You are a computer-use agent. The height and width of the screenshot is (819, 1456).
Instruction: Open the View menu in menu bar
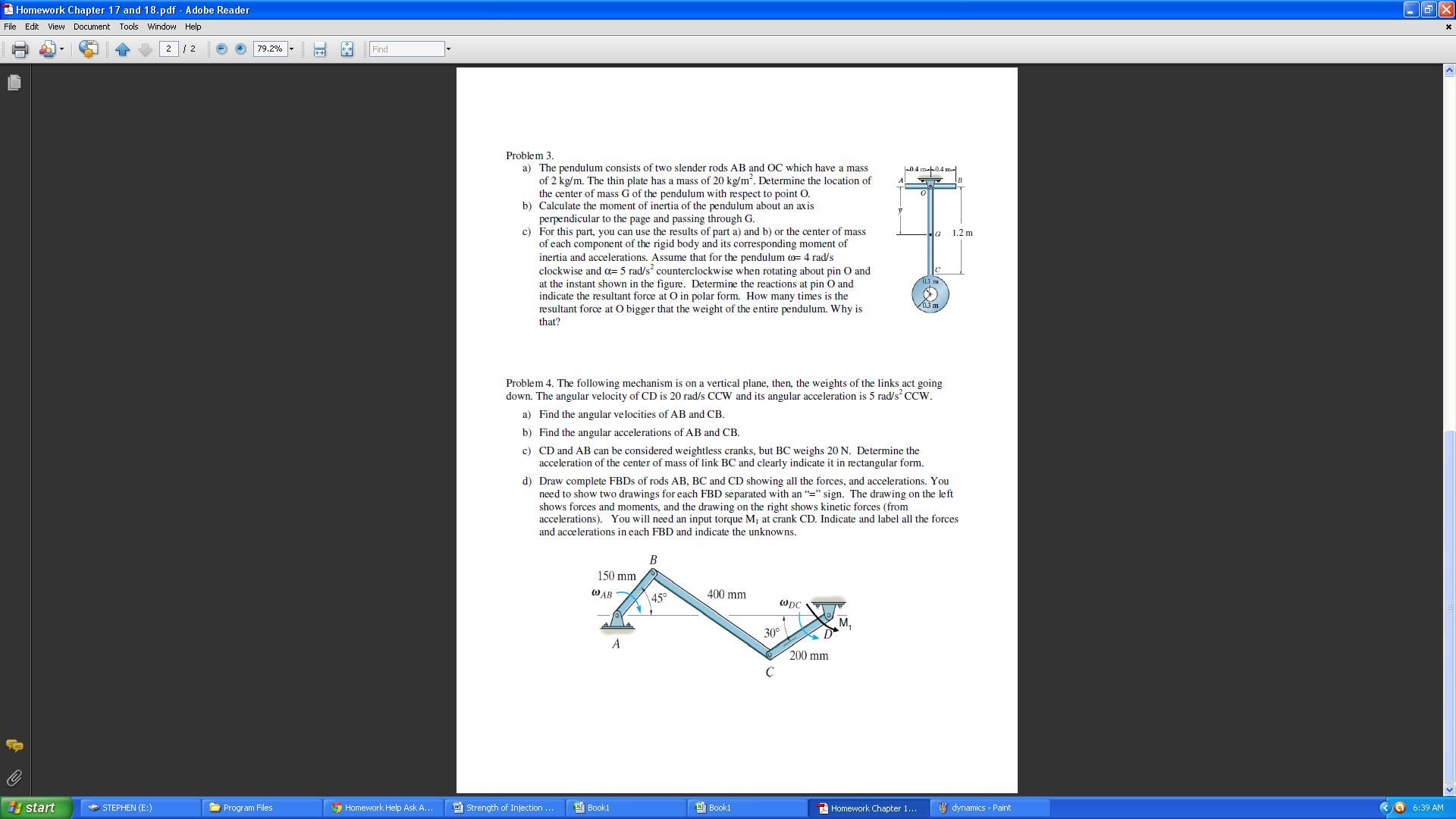(55, 27)
